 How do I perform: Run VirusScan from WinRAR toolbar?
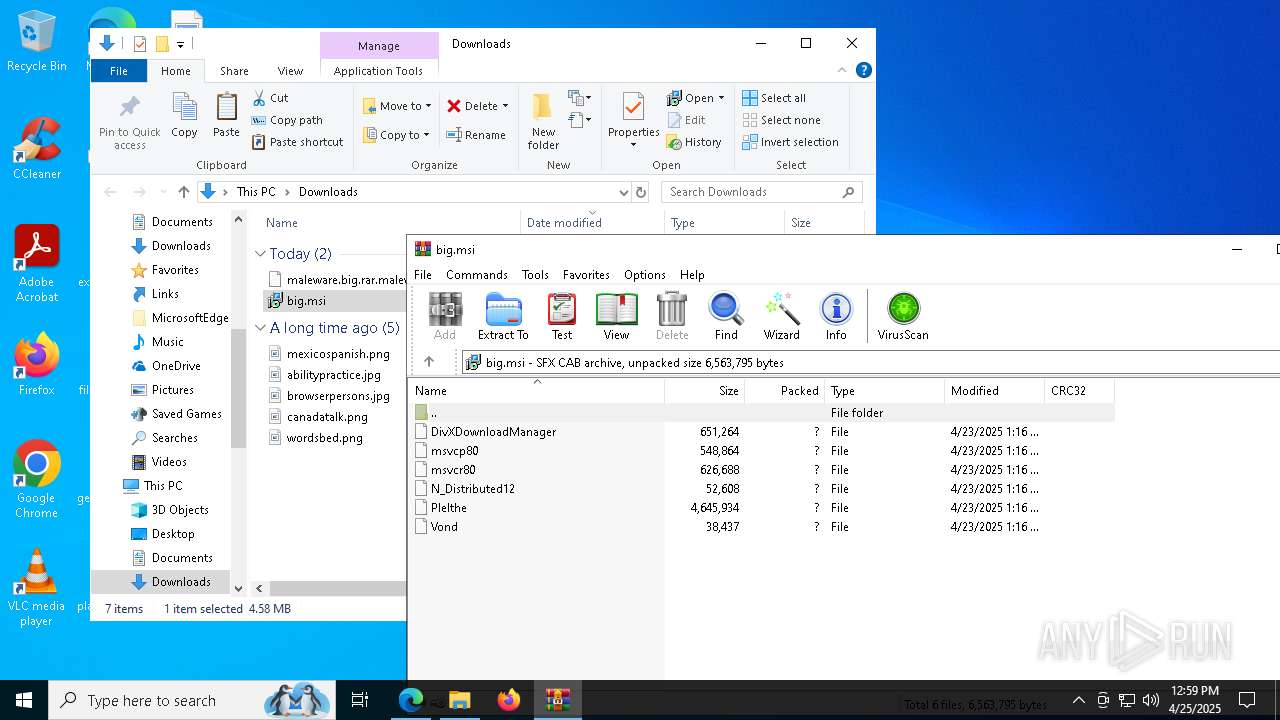903,316
